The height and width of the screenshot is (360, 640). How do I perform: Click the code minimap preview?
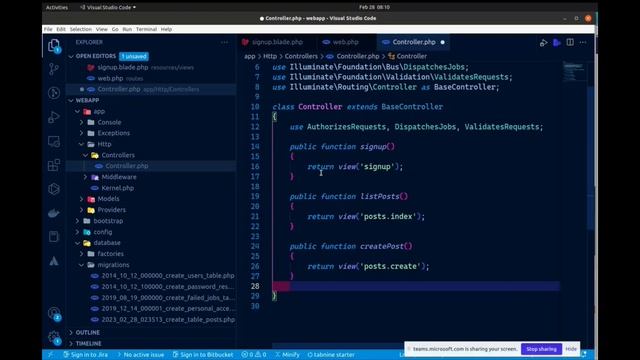click(573, 72)
